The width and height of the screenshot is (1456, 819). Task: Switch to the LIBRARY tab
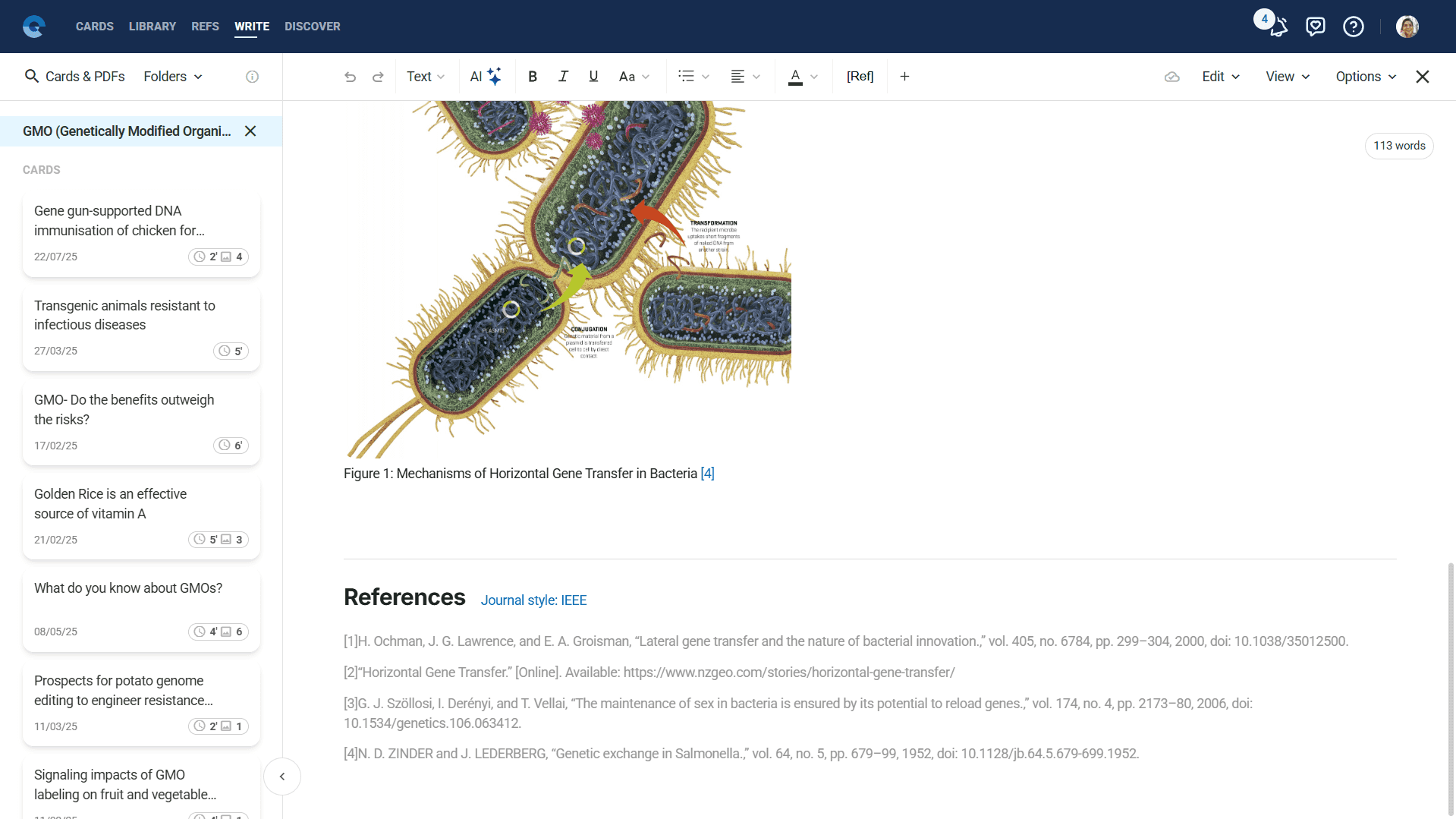pyautogui.click(x=153, y=27)
